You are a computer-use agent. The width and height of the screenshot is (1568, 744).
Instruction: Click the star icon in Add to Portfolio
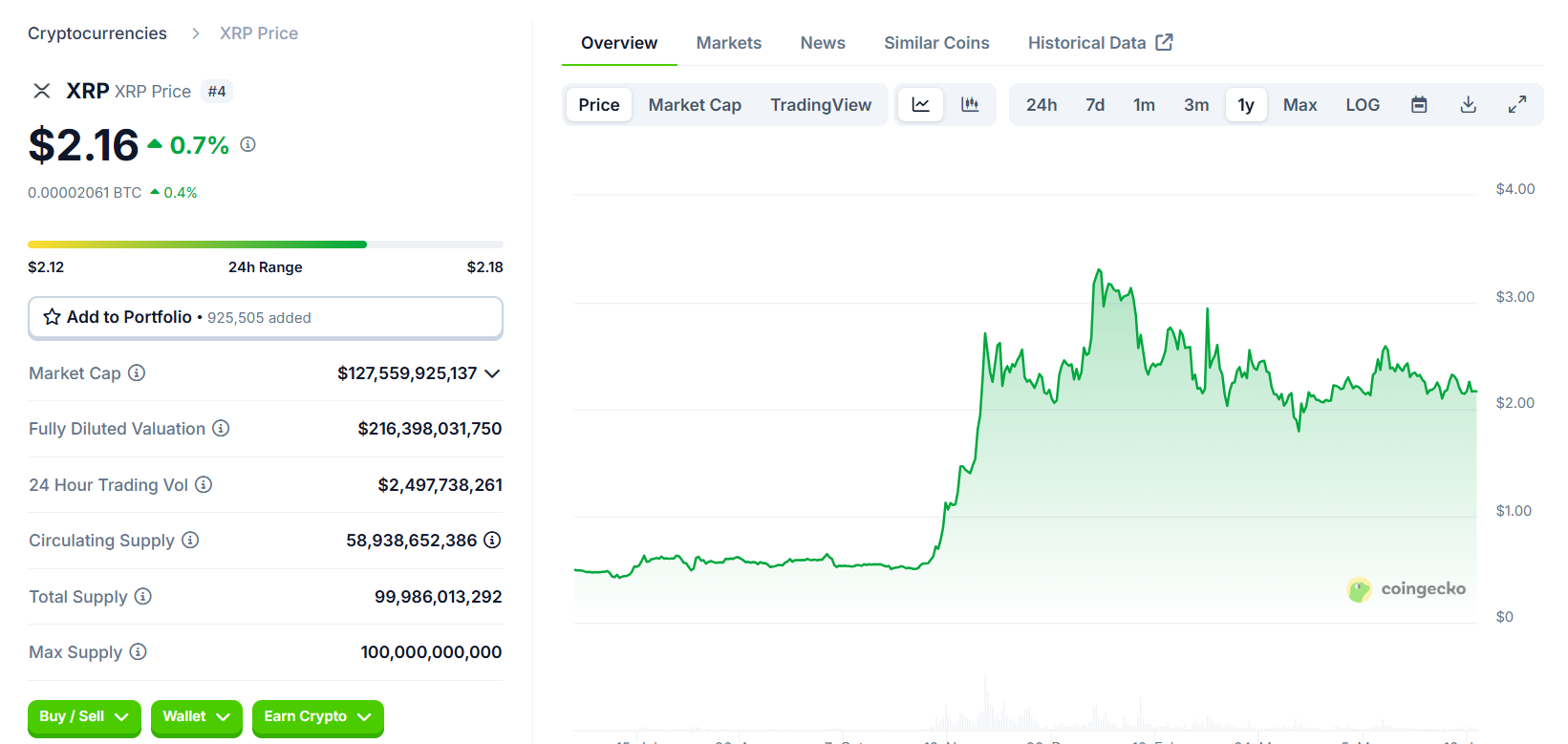[53, 317]
